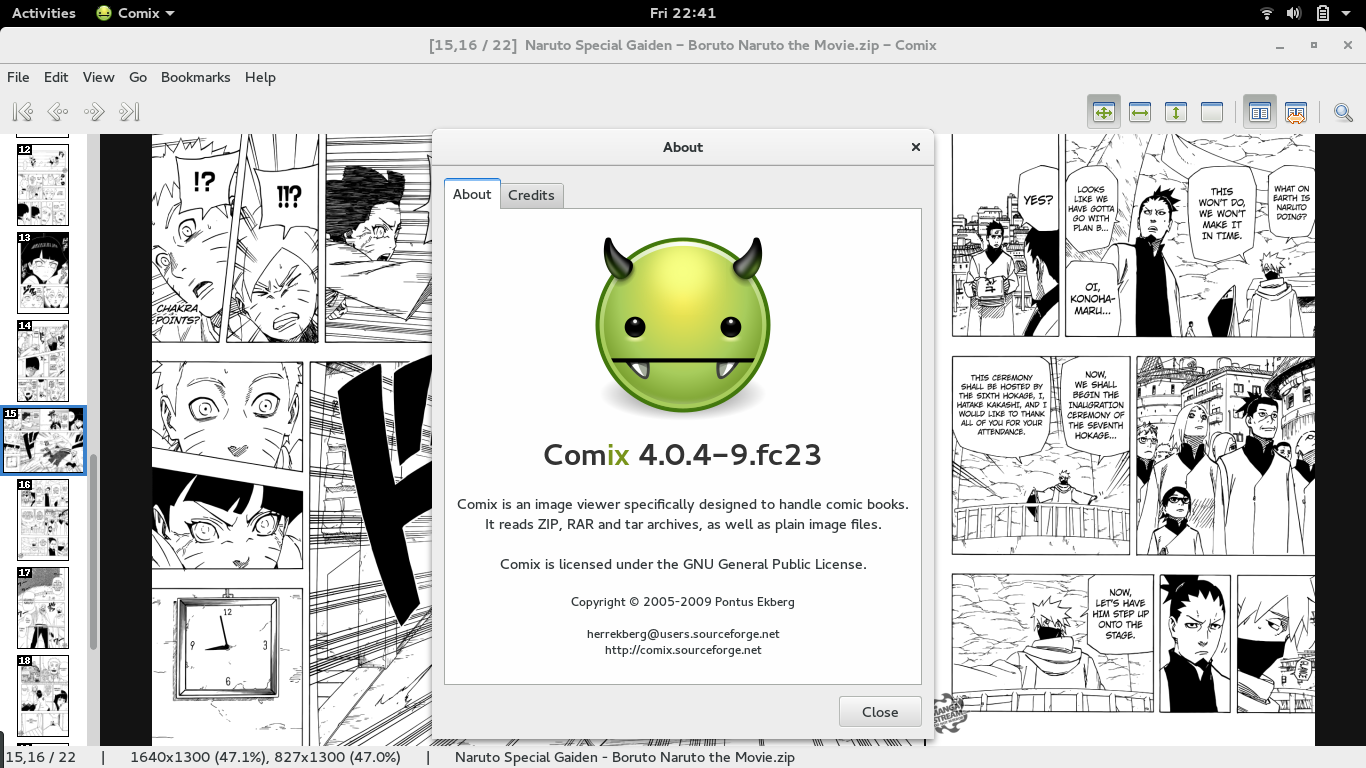
Task: Toggle manual zoom mode icon
Action: [x=1212, y=112]
